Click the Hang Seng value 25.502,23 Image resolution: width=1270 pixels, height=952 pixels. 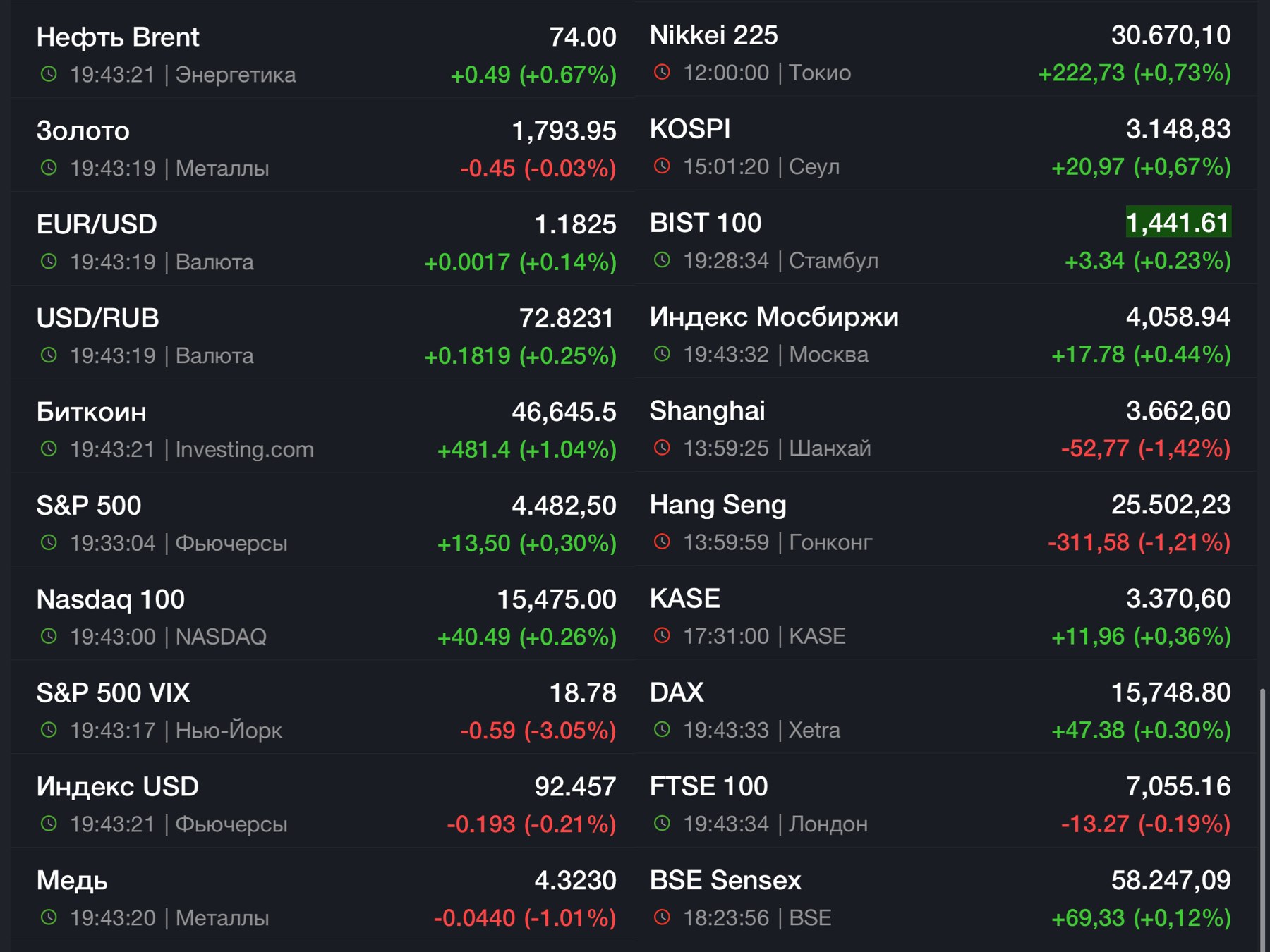click(1171, 505)
